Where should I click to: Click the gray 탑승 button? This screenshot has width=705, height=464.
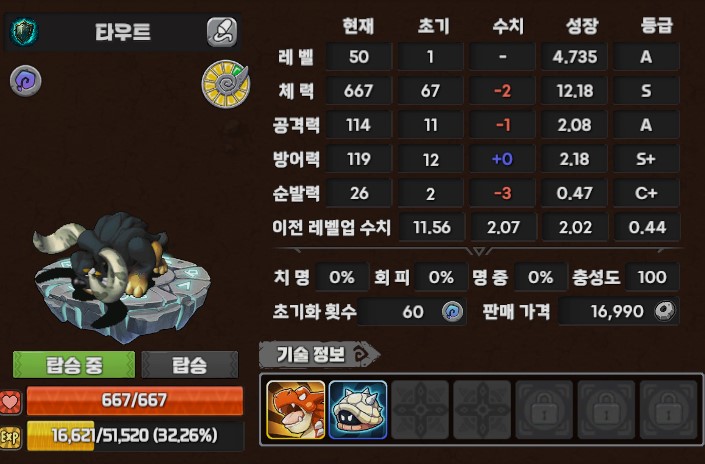tap(190, 365)
